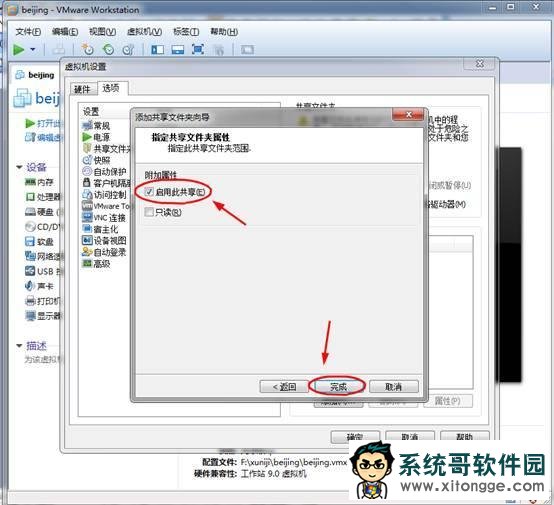Switch to the 硬件 tab
554x505 pixels.
[82, 89]
